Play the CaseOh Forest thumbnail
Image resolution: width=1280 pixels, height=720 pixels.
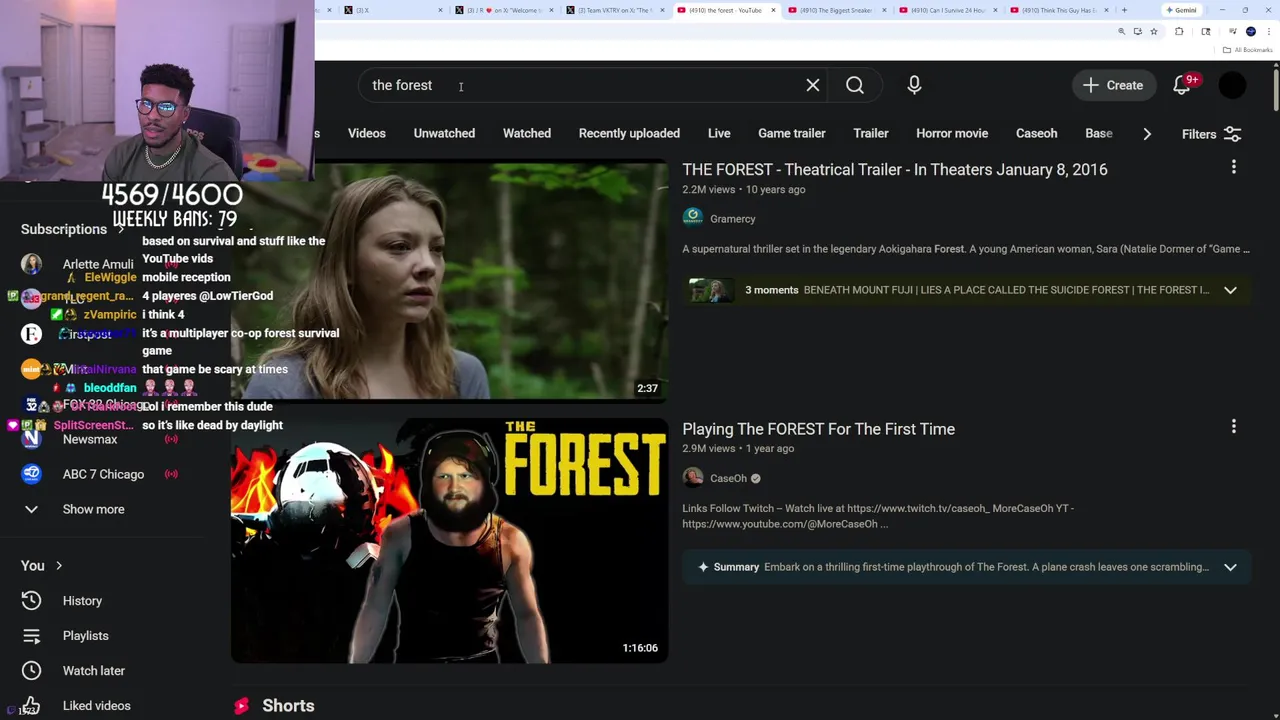point(449,541)
